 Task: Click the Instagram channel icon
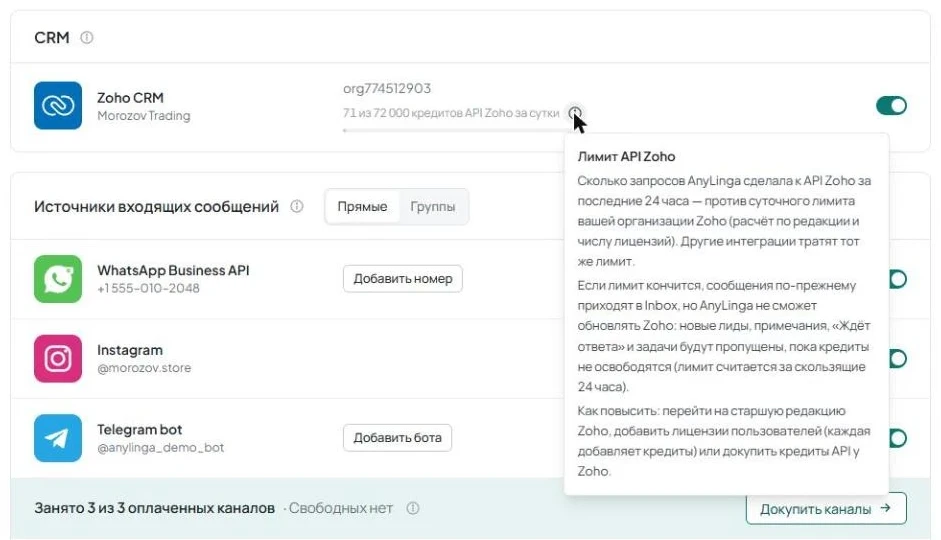58,359
